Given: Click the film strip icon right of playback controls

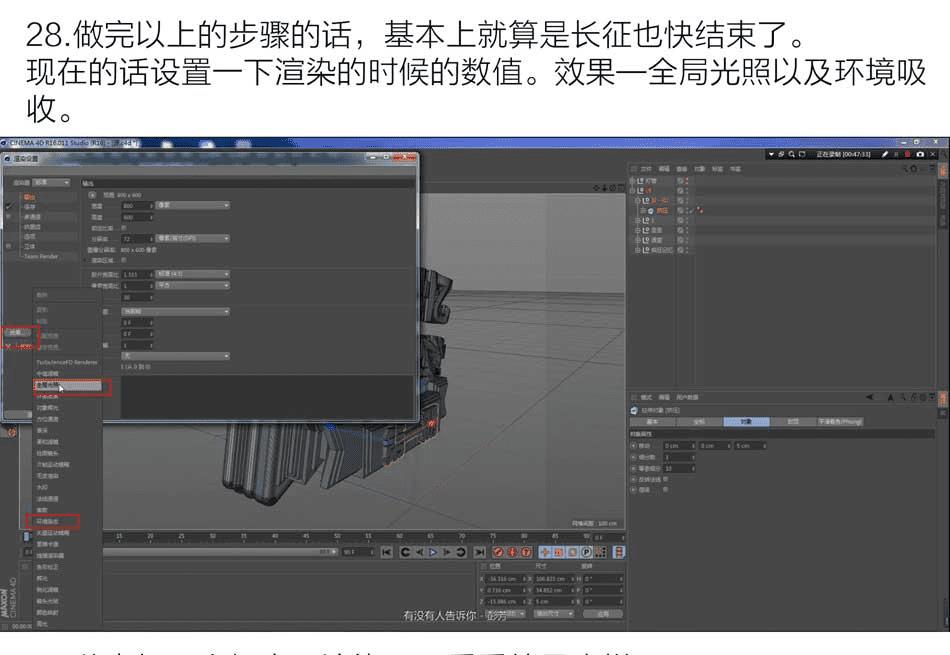Looking at the screenshot, I should pyautogui.click(x=619, y=552).
